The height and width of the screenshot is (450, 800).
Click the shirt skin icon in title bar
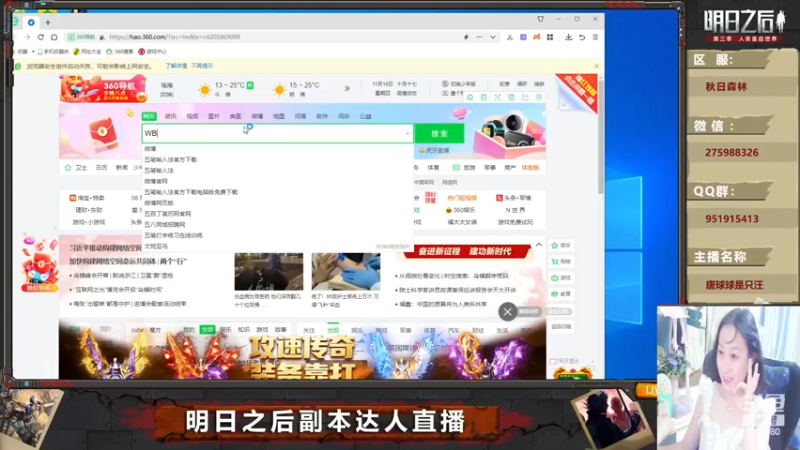pyautogui.click(x=540, y=19)
